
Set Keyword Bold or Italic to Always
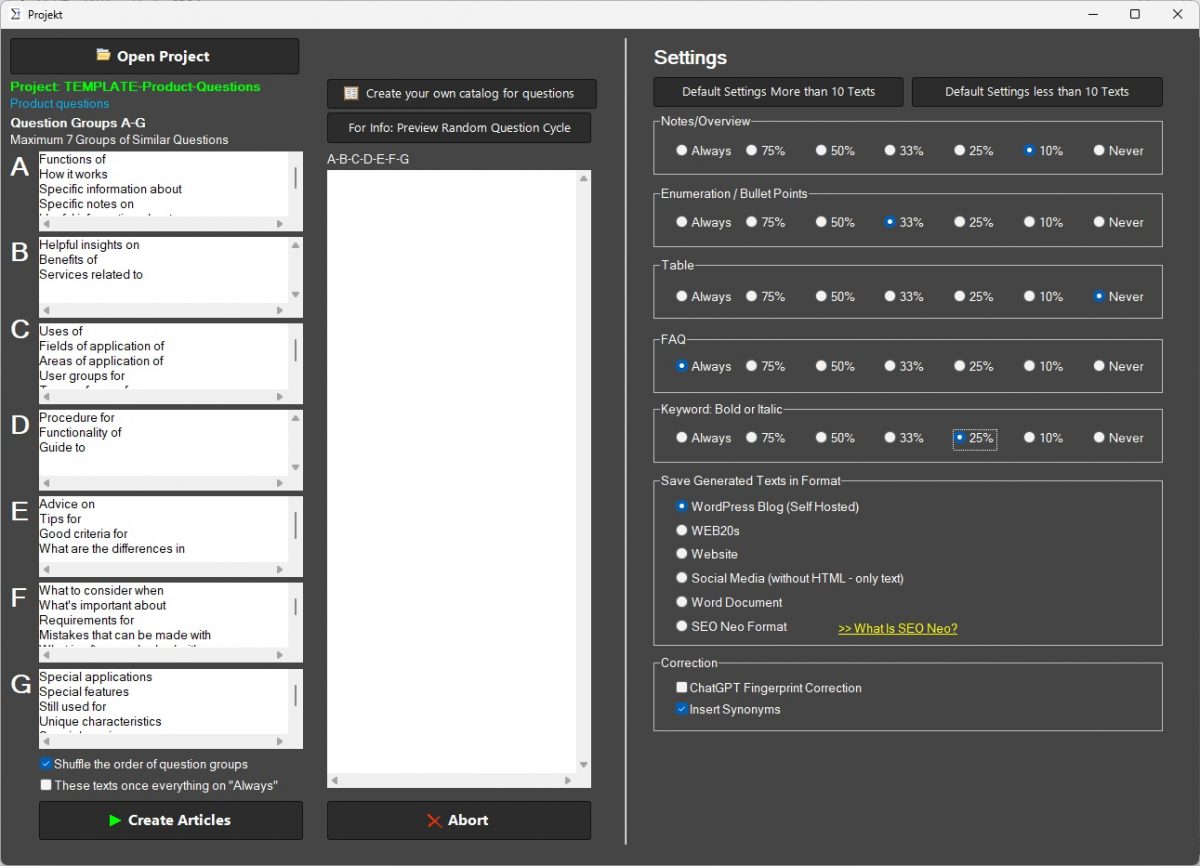(x=680, y=437)
